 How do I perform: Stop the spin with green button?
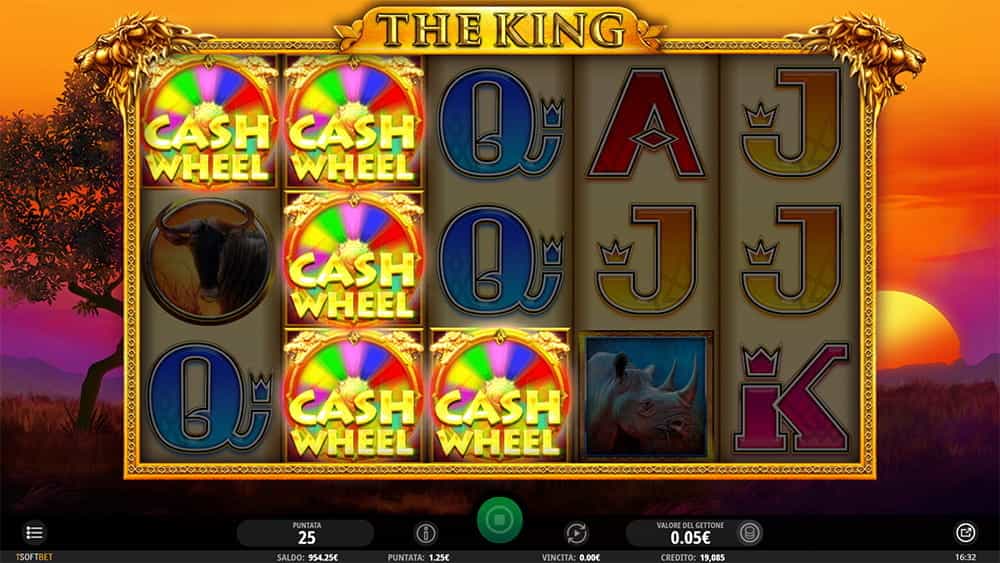click(499, 520)
